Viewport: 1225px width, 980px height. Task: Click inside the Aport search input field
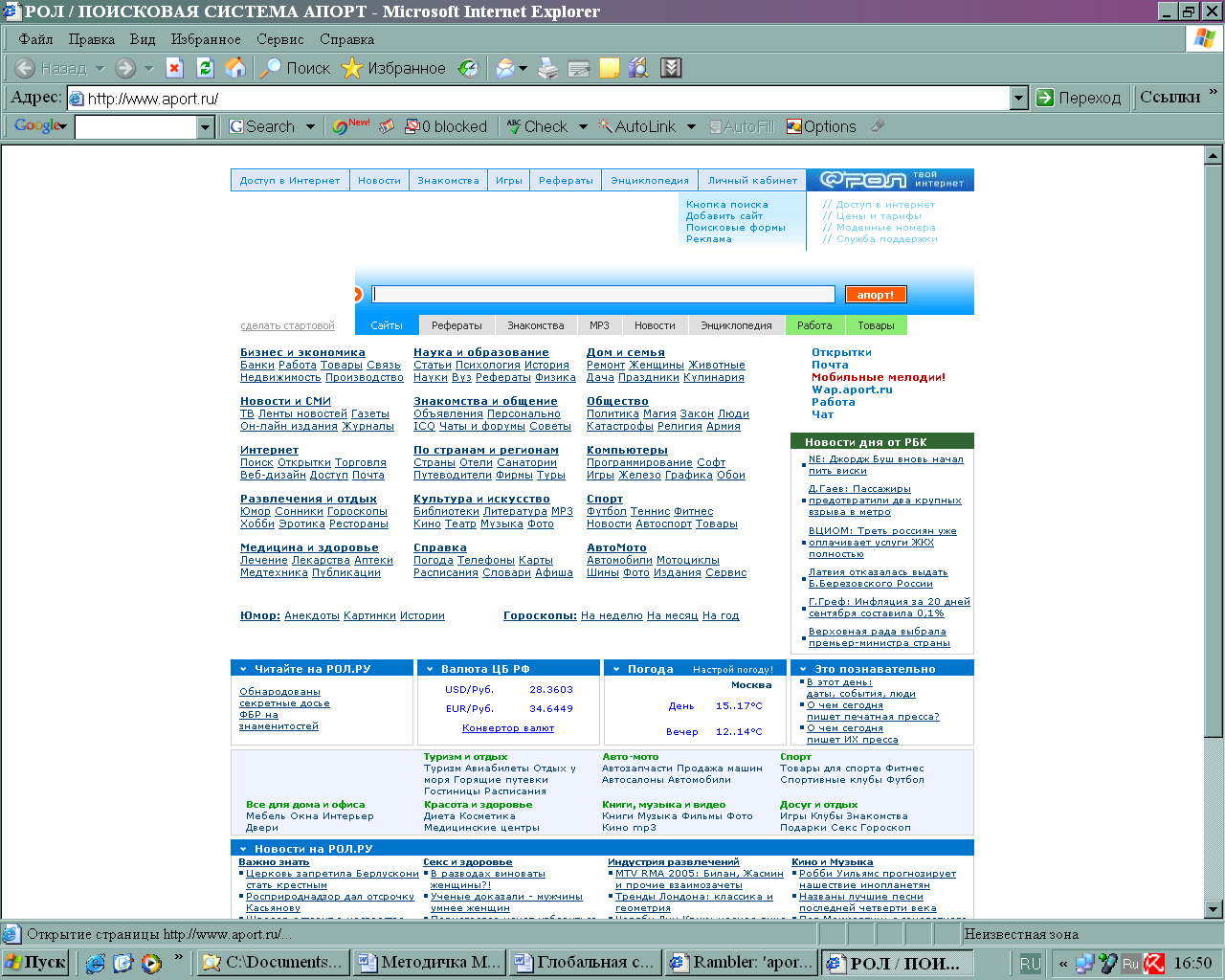pos(604,295)
